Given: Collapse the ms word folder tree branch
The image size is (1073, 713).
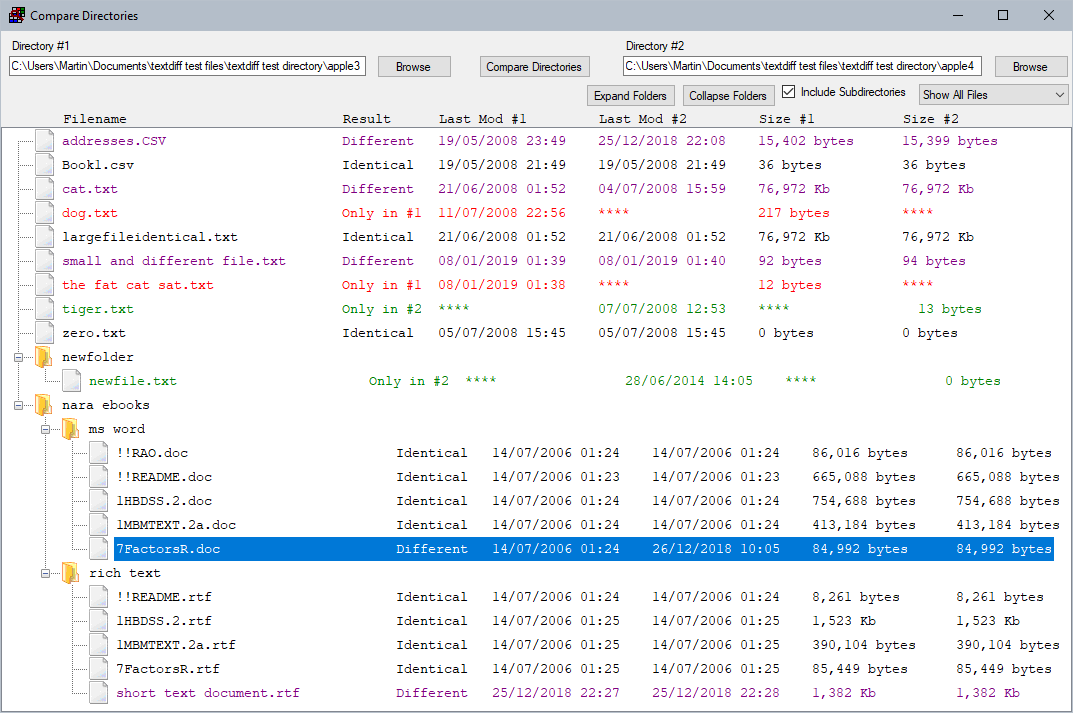Looking at the screenshot, I should pyautogui.click(x=47, y=428).
